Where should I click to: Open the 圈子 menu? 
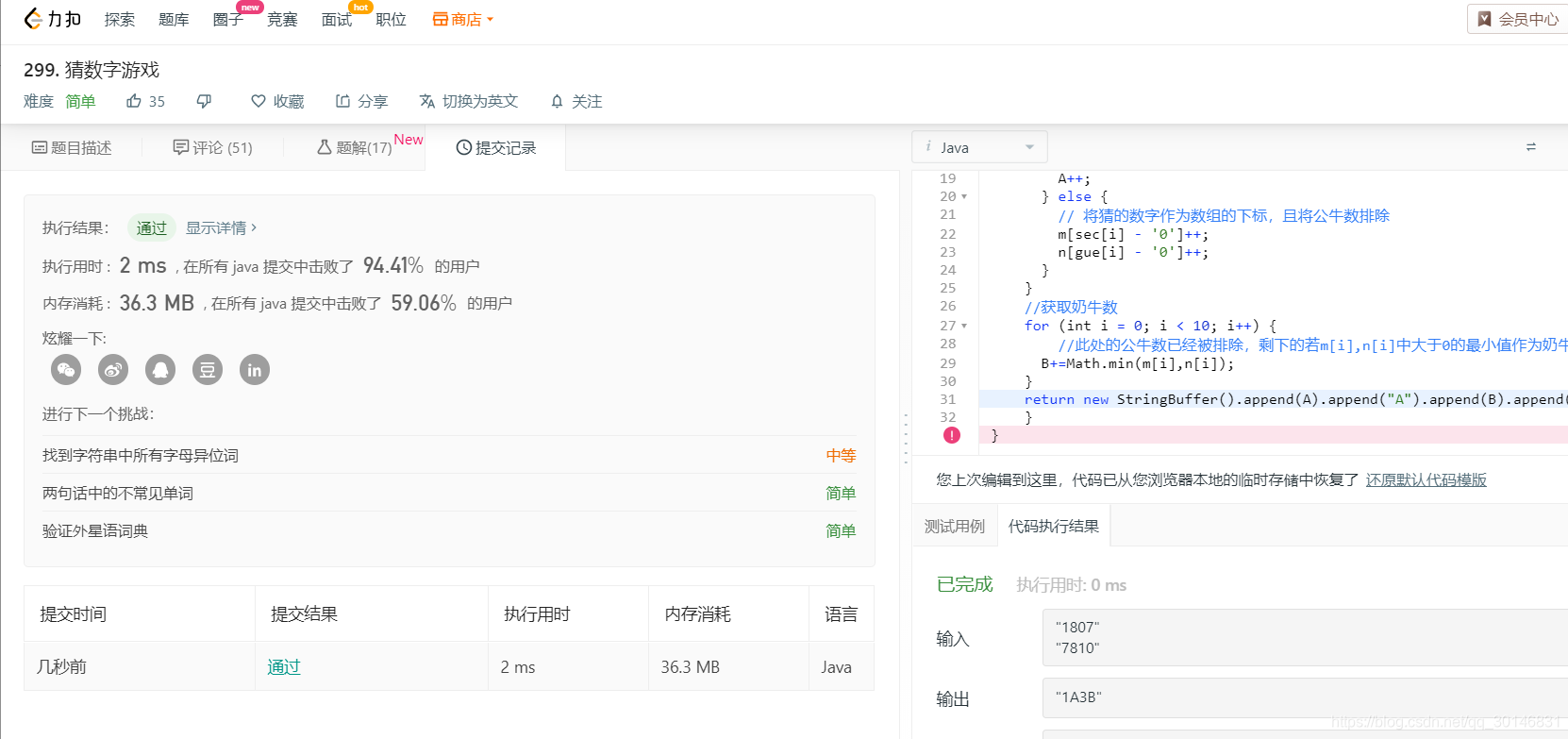point(227,20)
